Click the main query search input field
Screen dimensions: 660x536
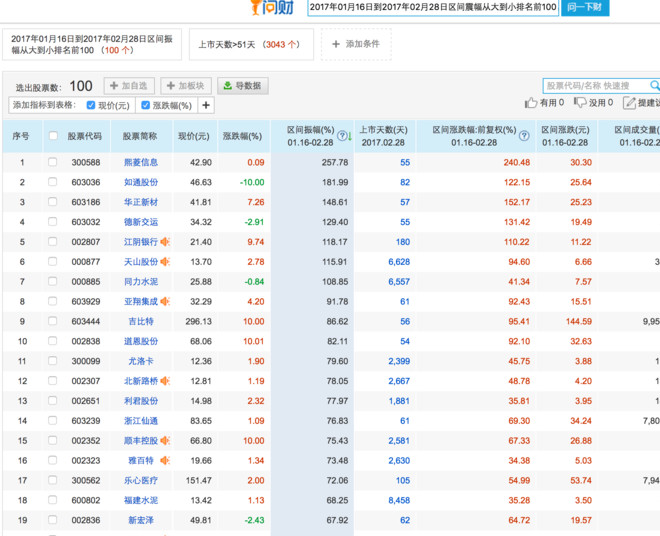click(x=433, y=7)
